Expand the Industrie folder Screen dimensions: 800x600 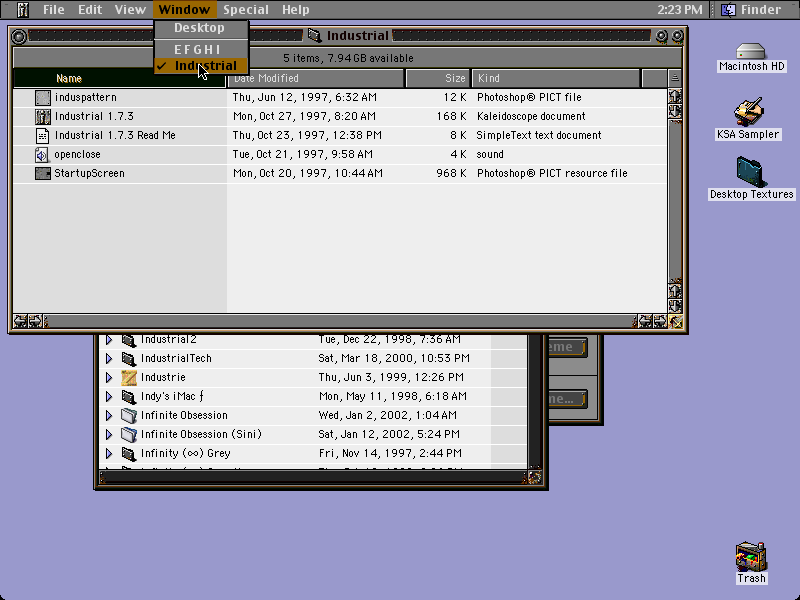[109, 378]
